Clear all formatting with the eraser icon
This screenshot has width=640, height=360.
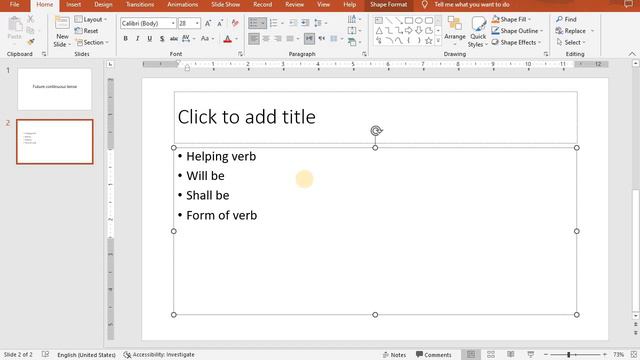pyautogui.click(x=235, y=23)
